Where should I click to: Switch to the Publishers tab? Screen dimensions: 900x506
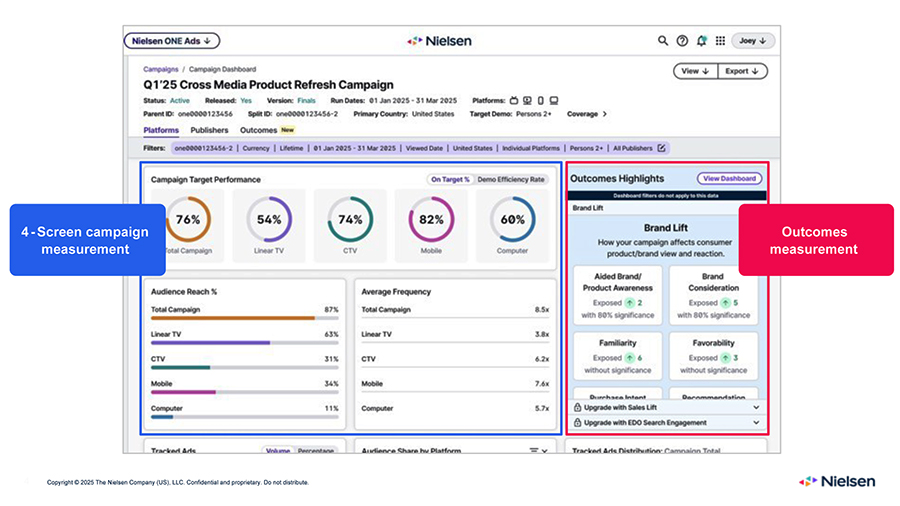click(x=209, y=130)
